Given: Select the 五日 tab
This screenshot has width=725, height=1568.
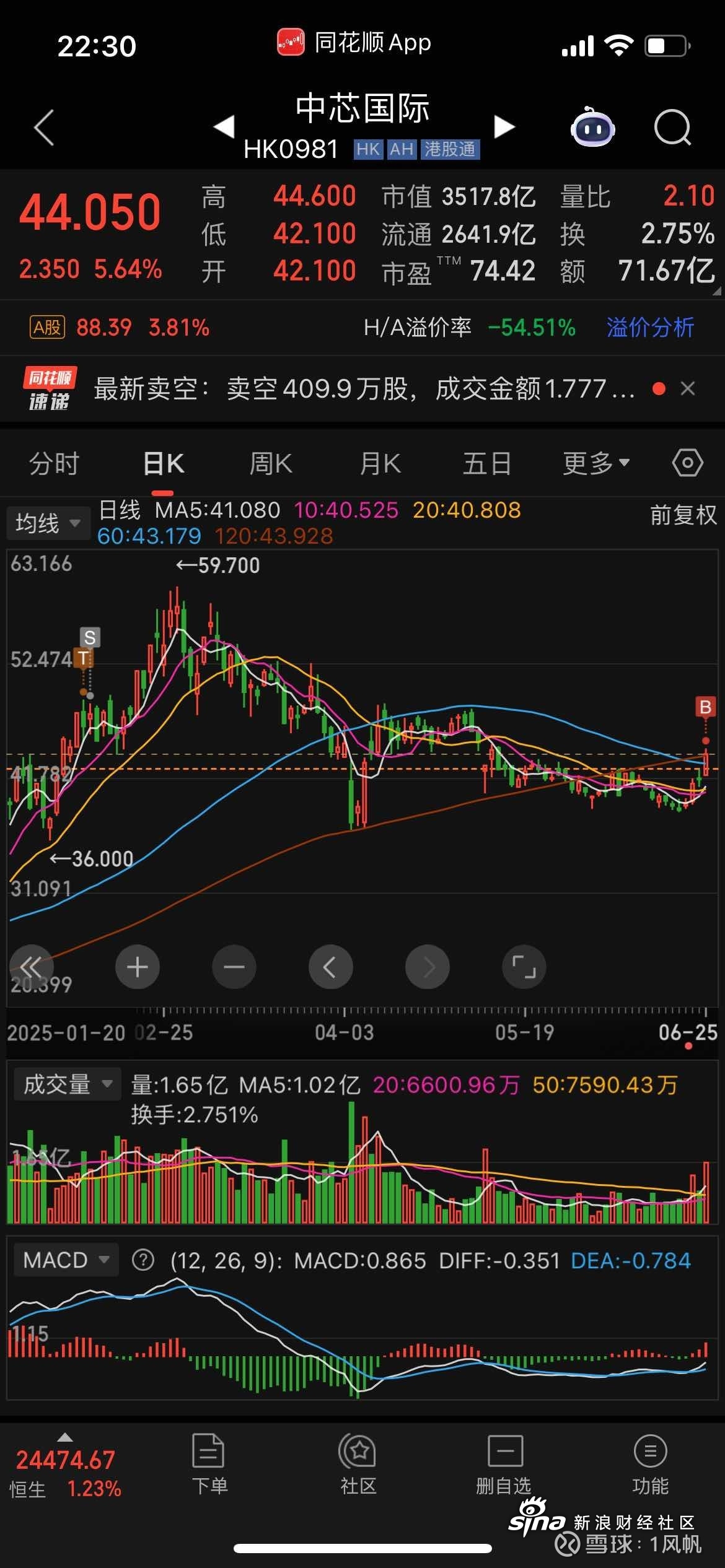Looking at the screenshot, I should (487, 464).
